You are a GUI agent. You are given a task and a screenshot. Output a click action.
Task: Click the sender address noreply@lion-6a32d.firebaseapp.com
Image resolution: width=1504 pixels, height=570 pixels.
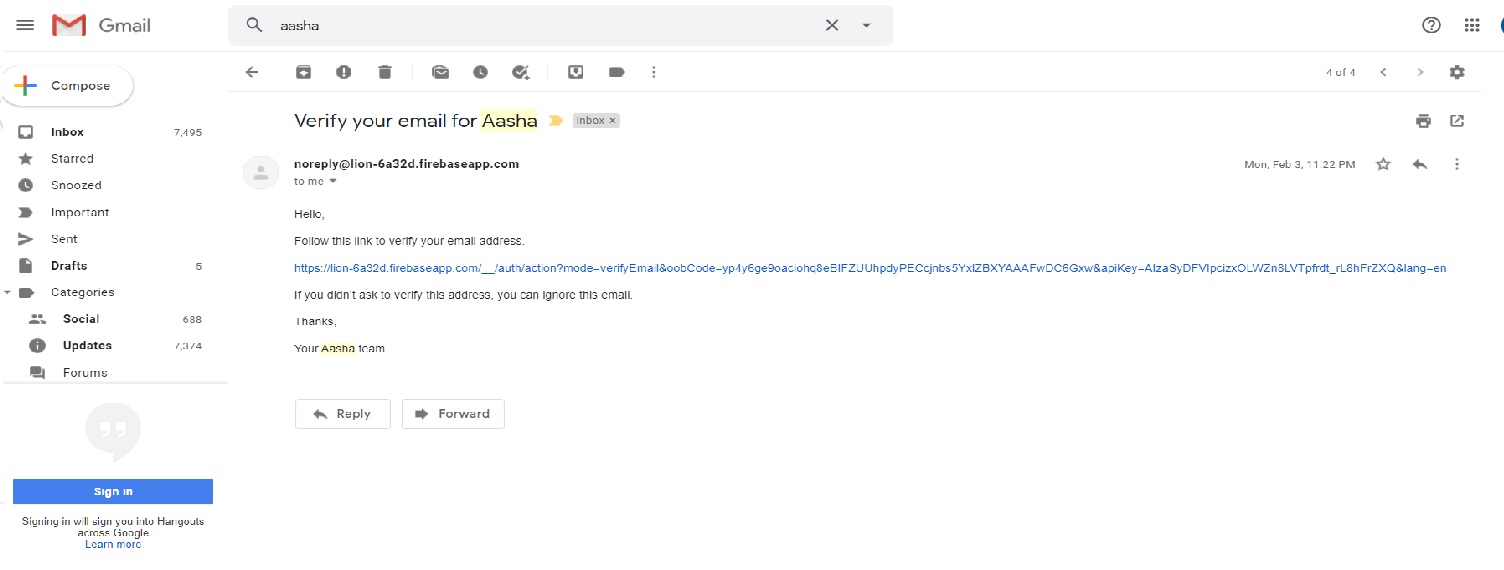[x=406, y=164]
